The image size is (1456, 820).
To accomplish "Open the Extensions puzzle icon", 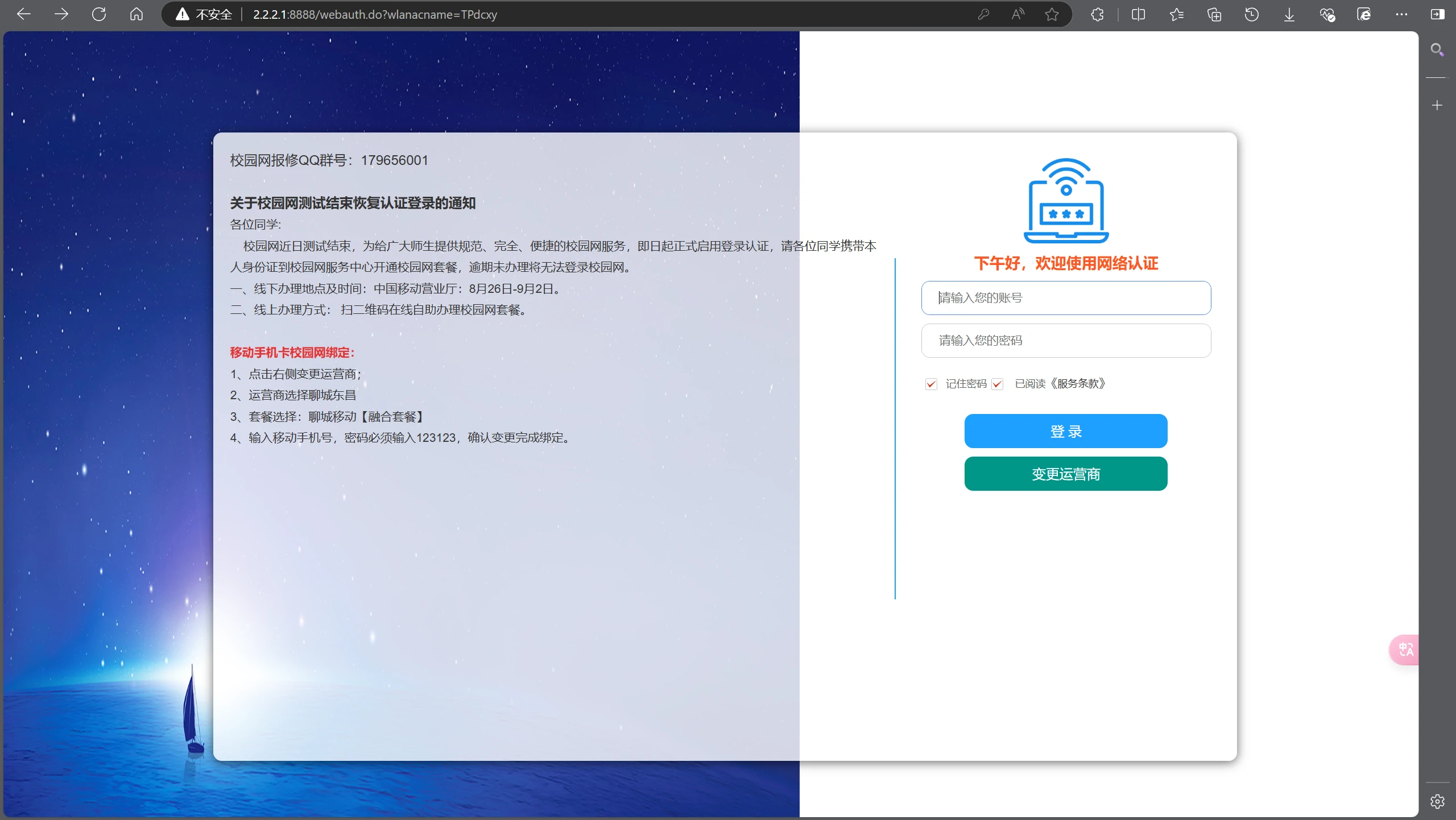I will tap(1097, 14).
